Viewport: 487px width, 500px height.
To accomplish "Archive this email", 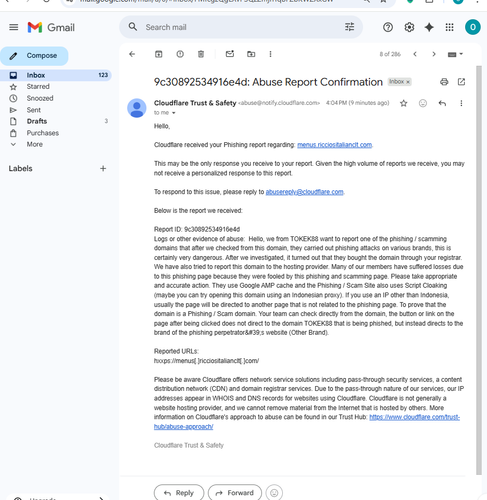I will pyautogui.click(x=159, y=54).
